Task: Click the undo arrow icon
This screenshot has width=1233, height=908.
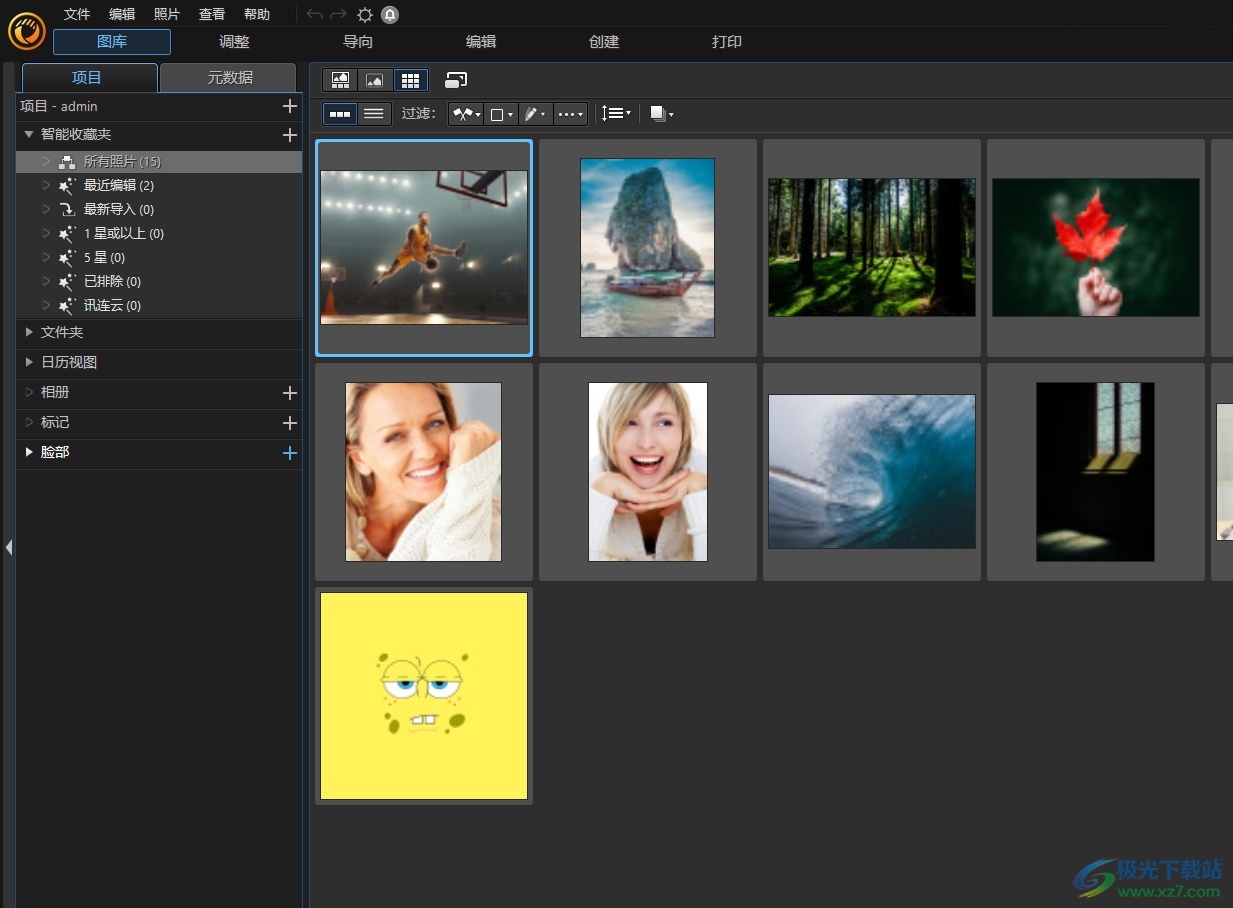Action: point(315,14)
